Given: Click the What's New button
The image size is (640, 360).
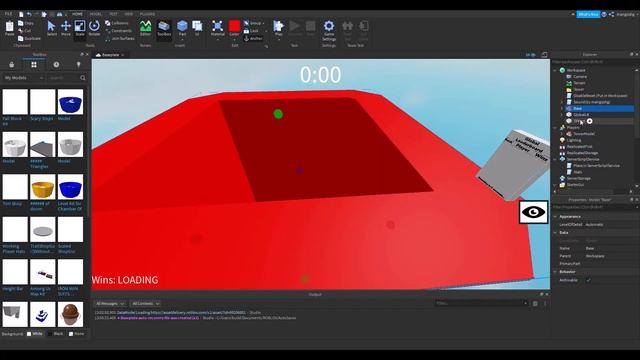Looking at the screenshot, I should (x=588, y=14).
